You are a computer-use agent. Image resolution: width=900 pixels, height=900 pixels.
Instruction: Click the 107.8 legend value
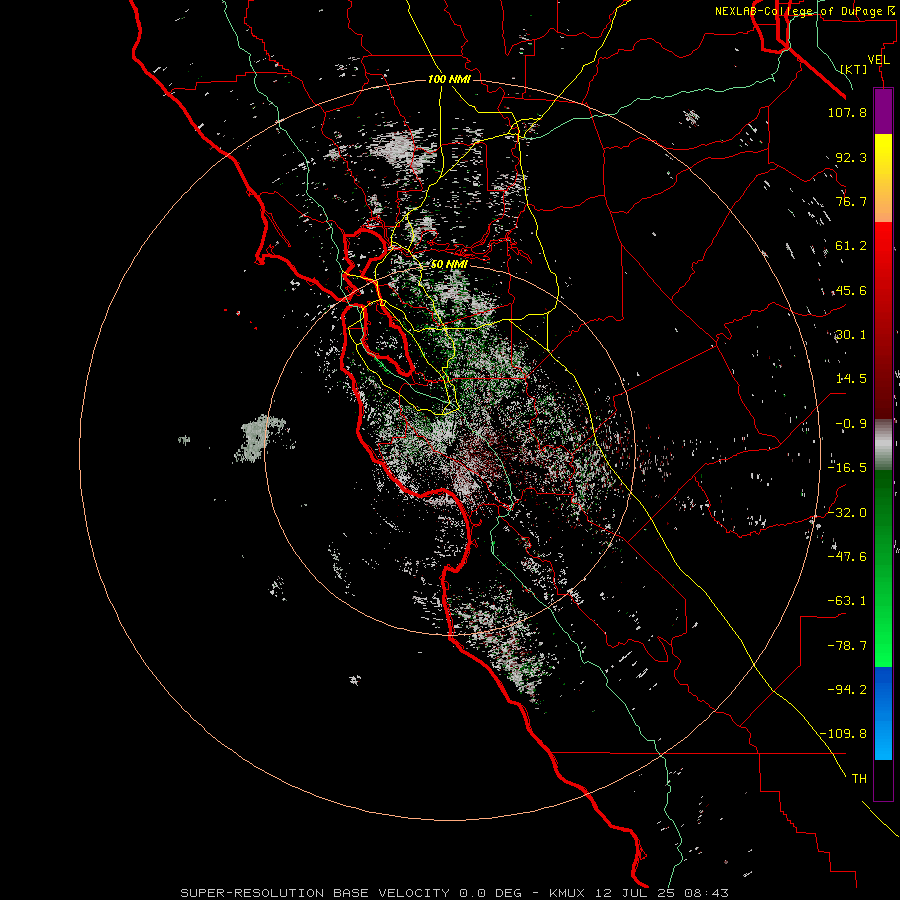coord(847,112)
